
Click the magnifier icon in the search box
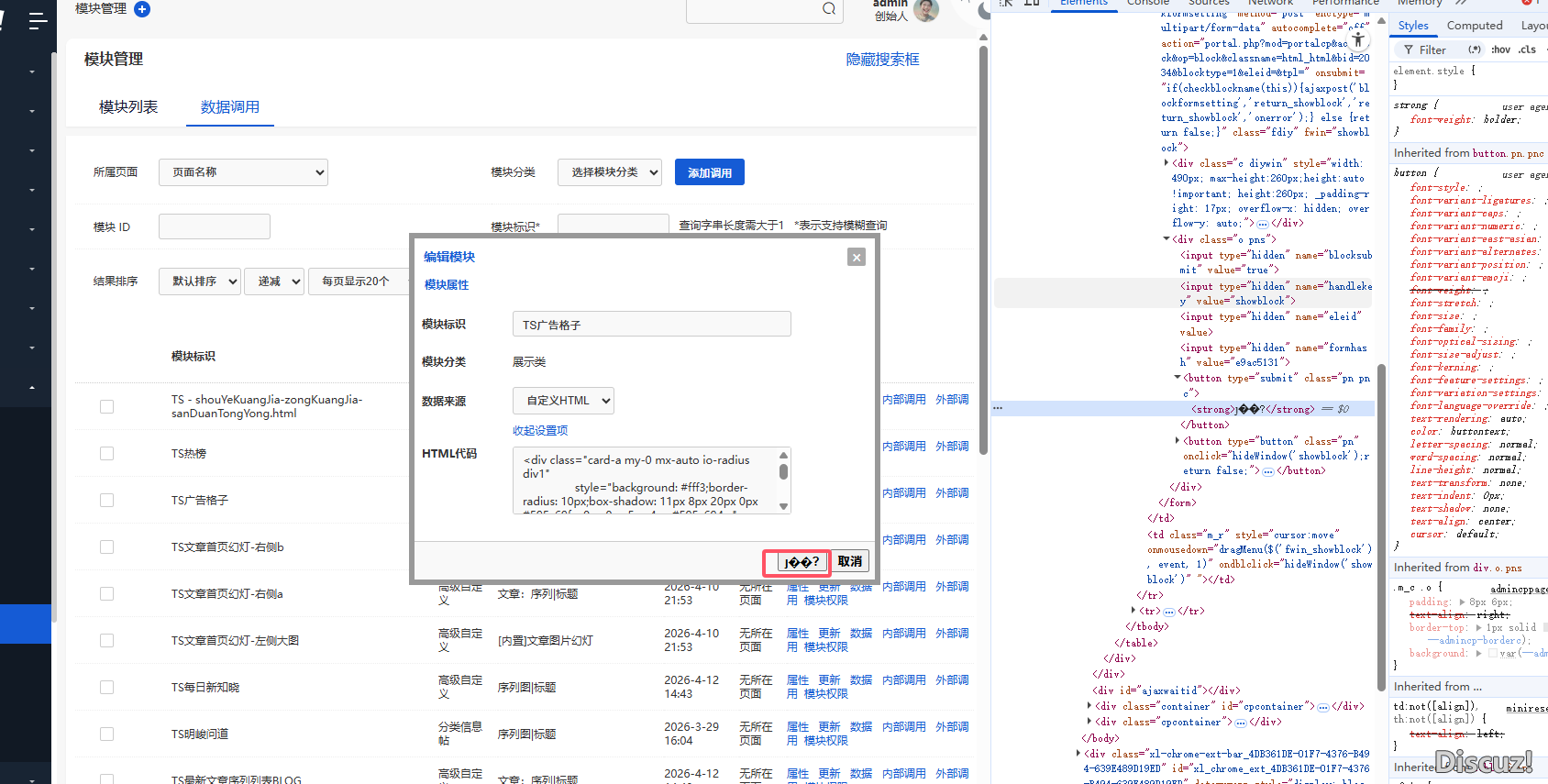tap(829, 9)
